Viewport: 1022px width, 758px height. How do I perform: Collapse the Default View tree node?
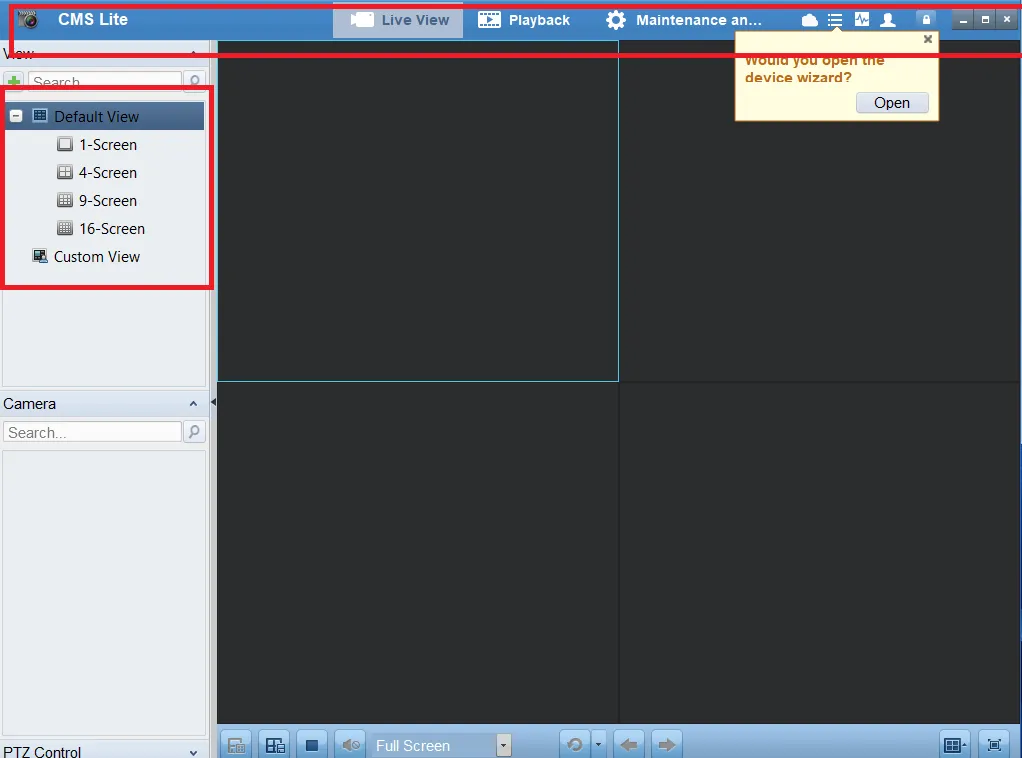click(16, 116)
